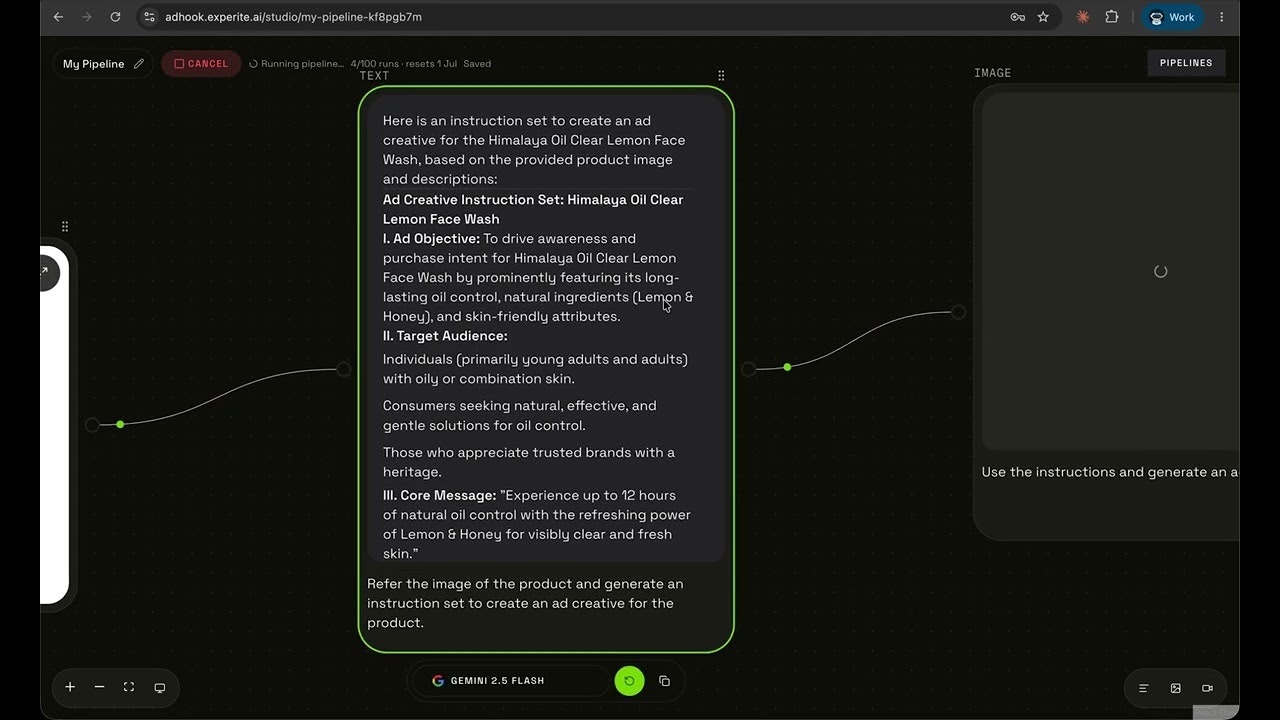Click the loading image preview area

pyautogui.click(x=1110, y=271)
